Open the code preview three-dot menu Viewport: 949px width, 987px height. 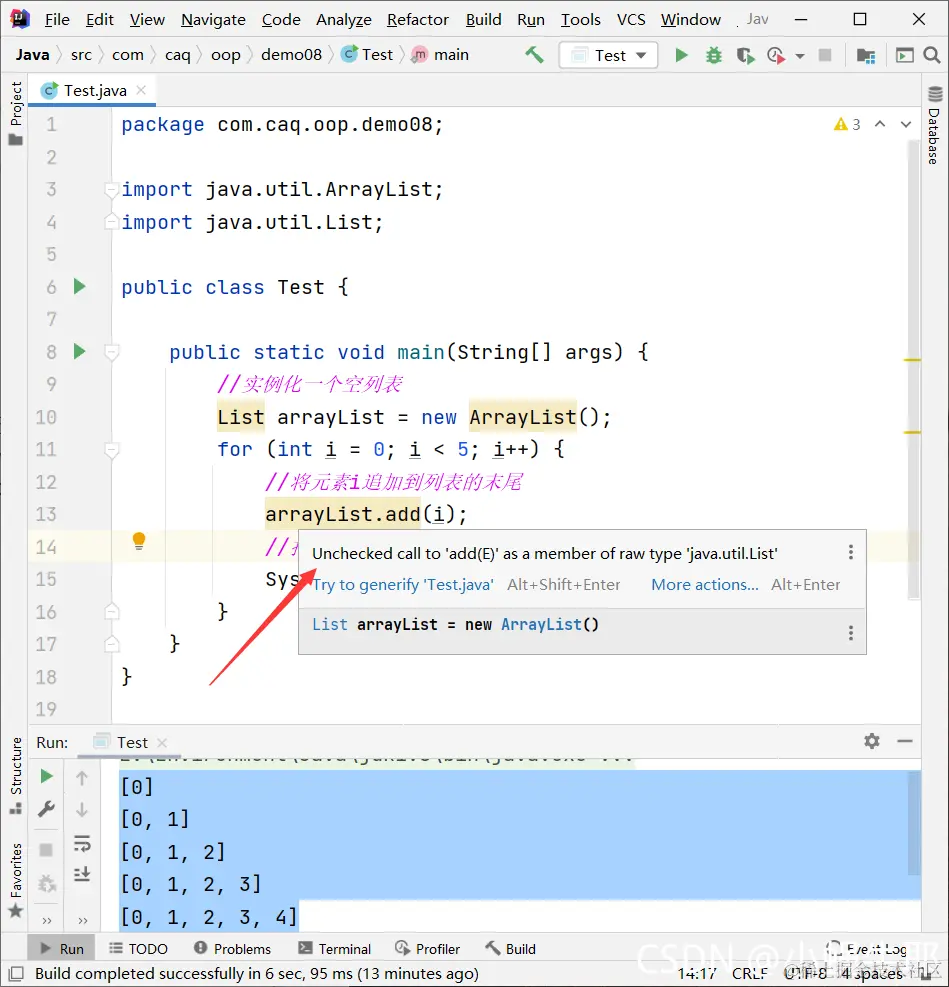[x=851, y=633]
